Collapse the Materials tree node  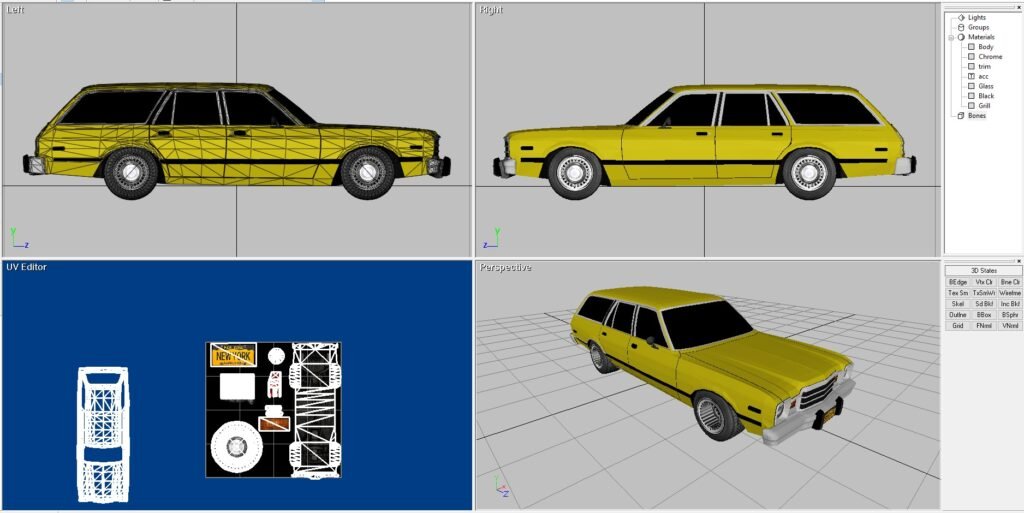pos(951,37)
